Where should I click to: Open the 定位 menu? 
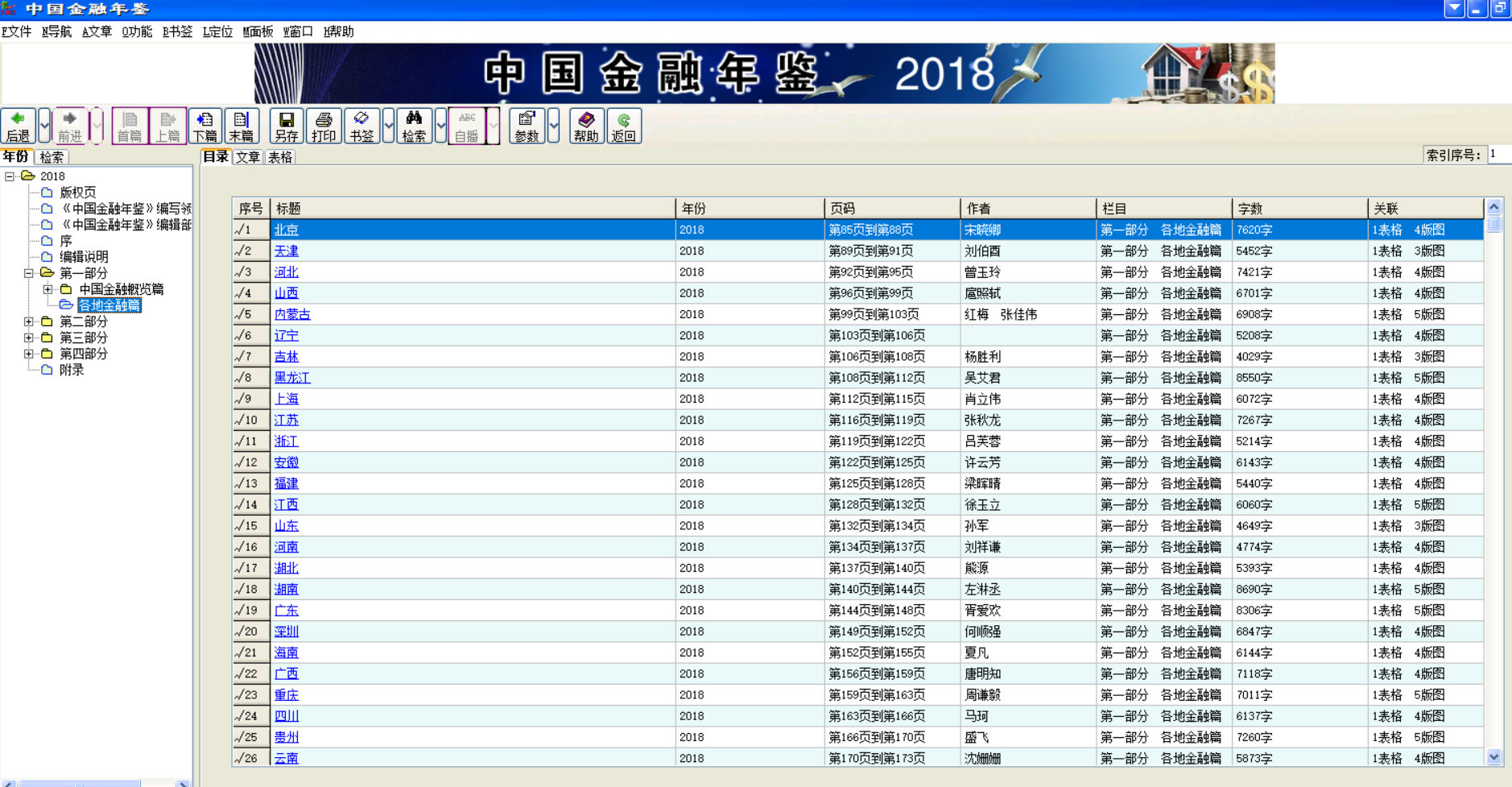click(217, 31)
